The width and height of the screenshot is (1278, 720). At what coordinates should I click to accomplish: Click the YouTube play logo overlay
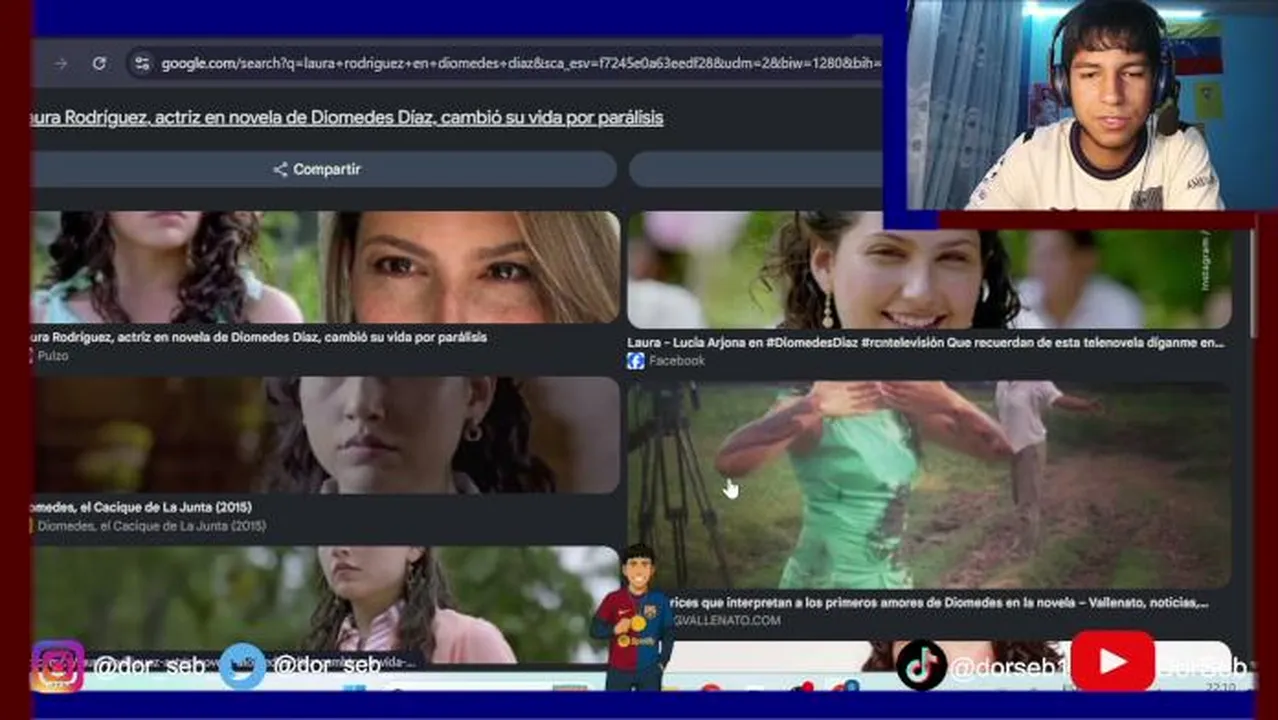tap(1112, 661)
